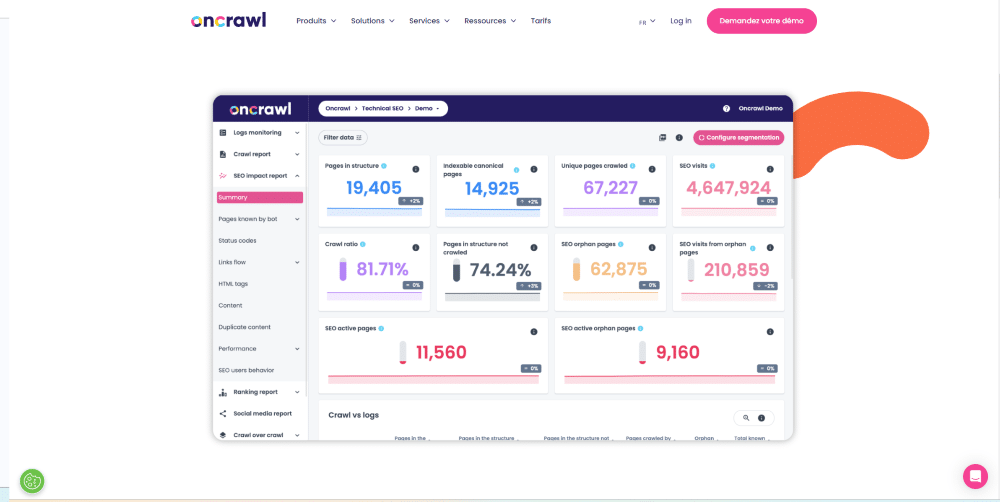This screenshot has height=502, width=1000.
Task: Collapse the SEO impact report section
Action: [x=260, y=176]
